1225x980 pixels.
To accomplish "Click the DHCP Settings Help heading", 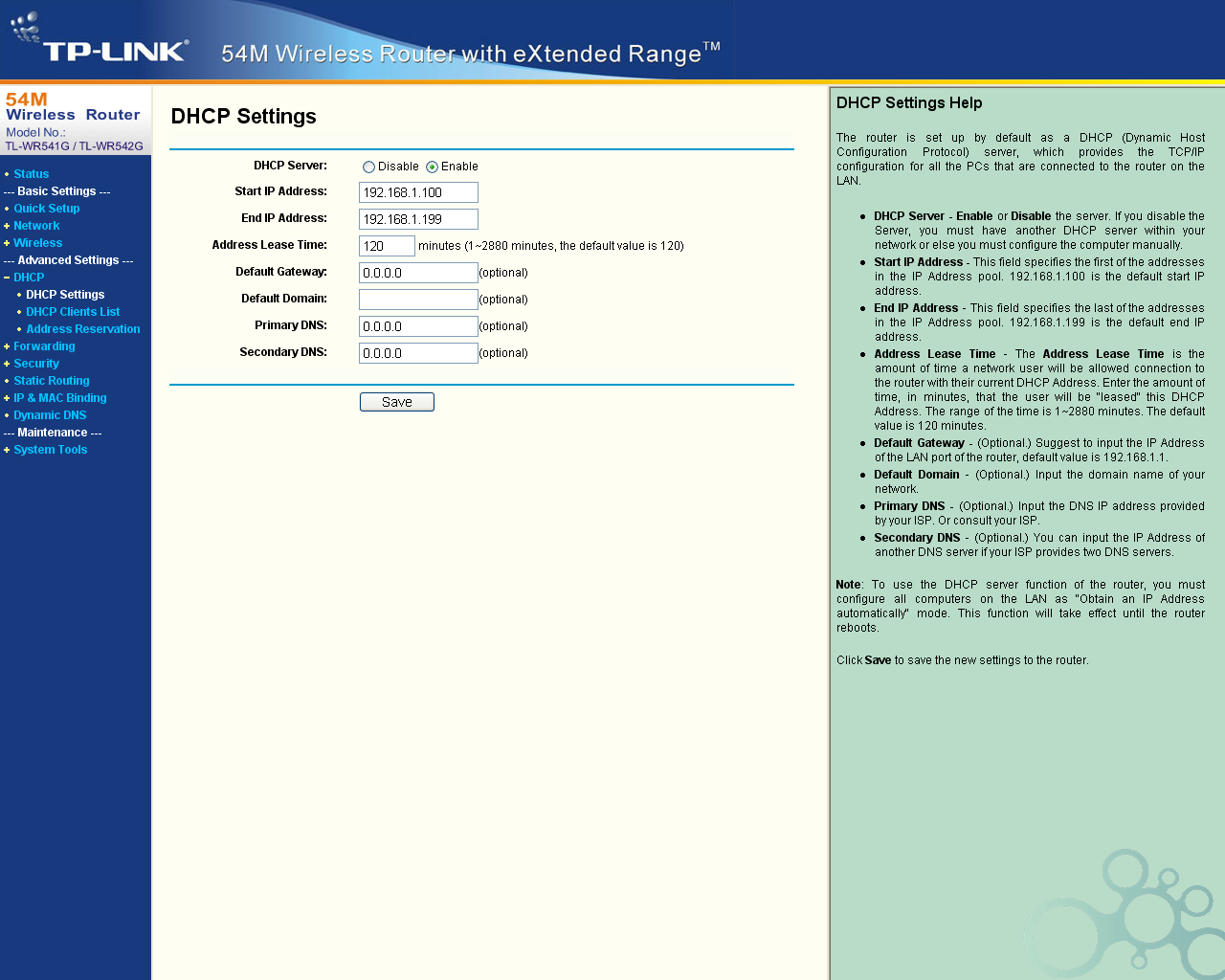I will point(909,103).
